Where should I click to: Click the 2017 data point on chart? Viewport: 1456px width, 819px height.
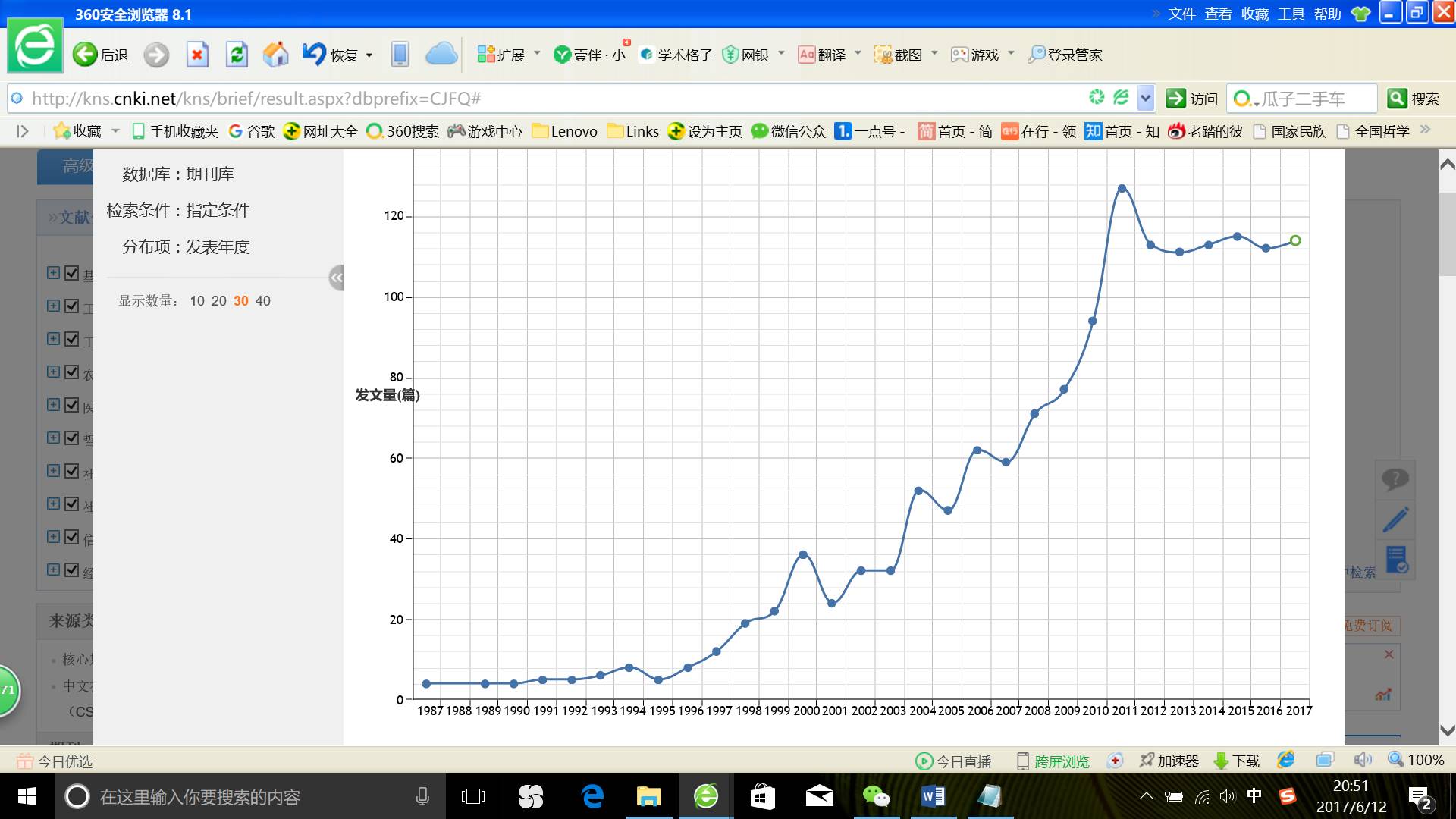[x=1295, y=240]
